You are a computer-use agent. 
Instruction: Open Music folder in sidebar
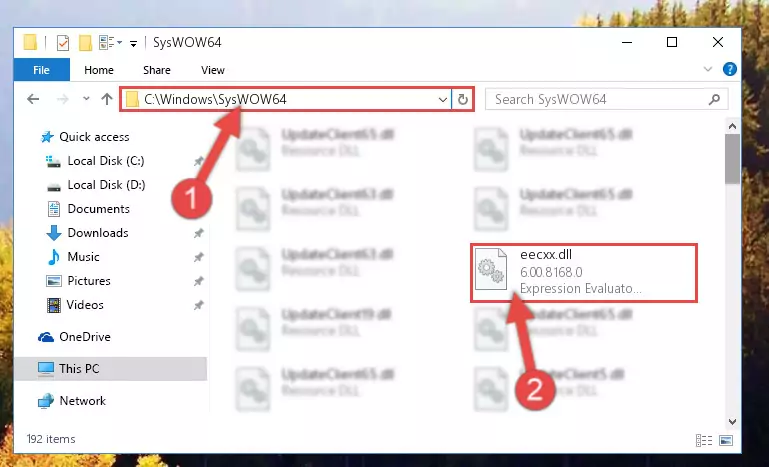tap(83, 257)
